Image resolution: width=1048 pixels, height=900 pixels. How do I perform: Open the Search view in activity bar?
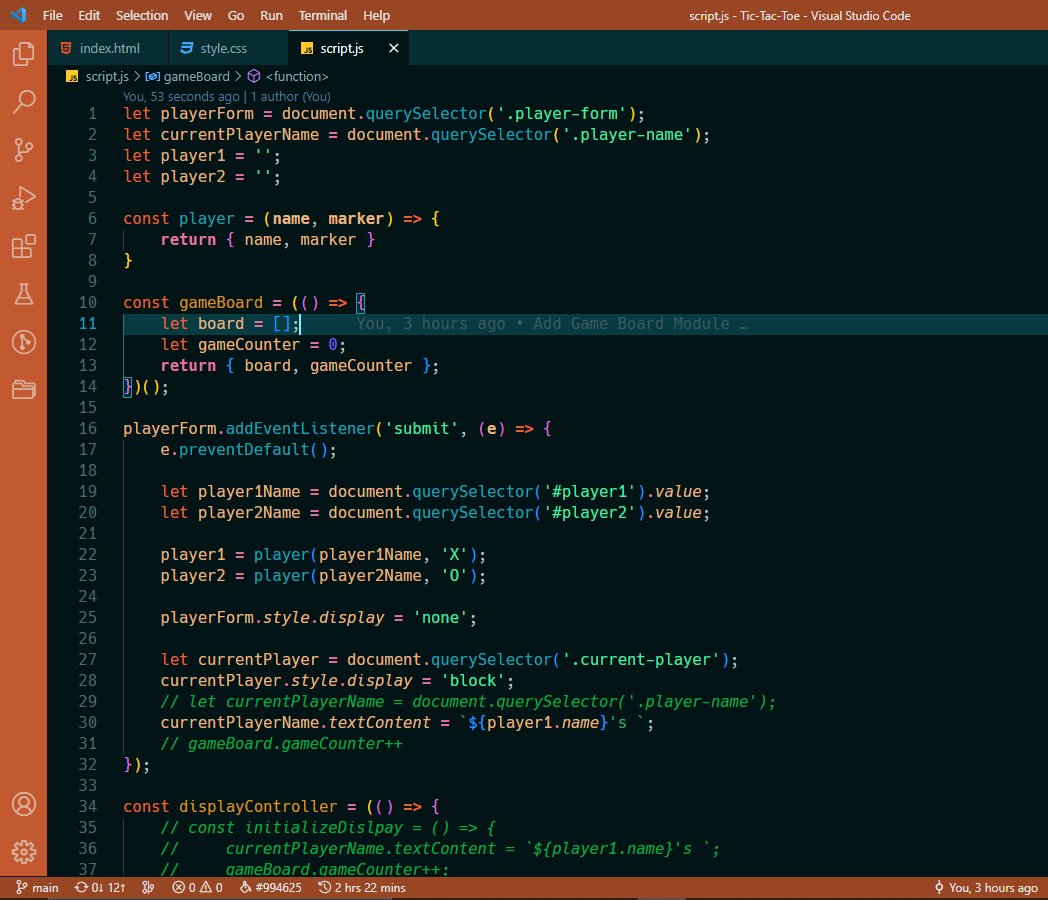click(23, 102)
